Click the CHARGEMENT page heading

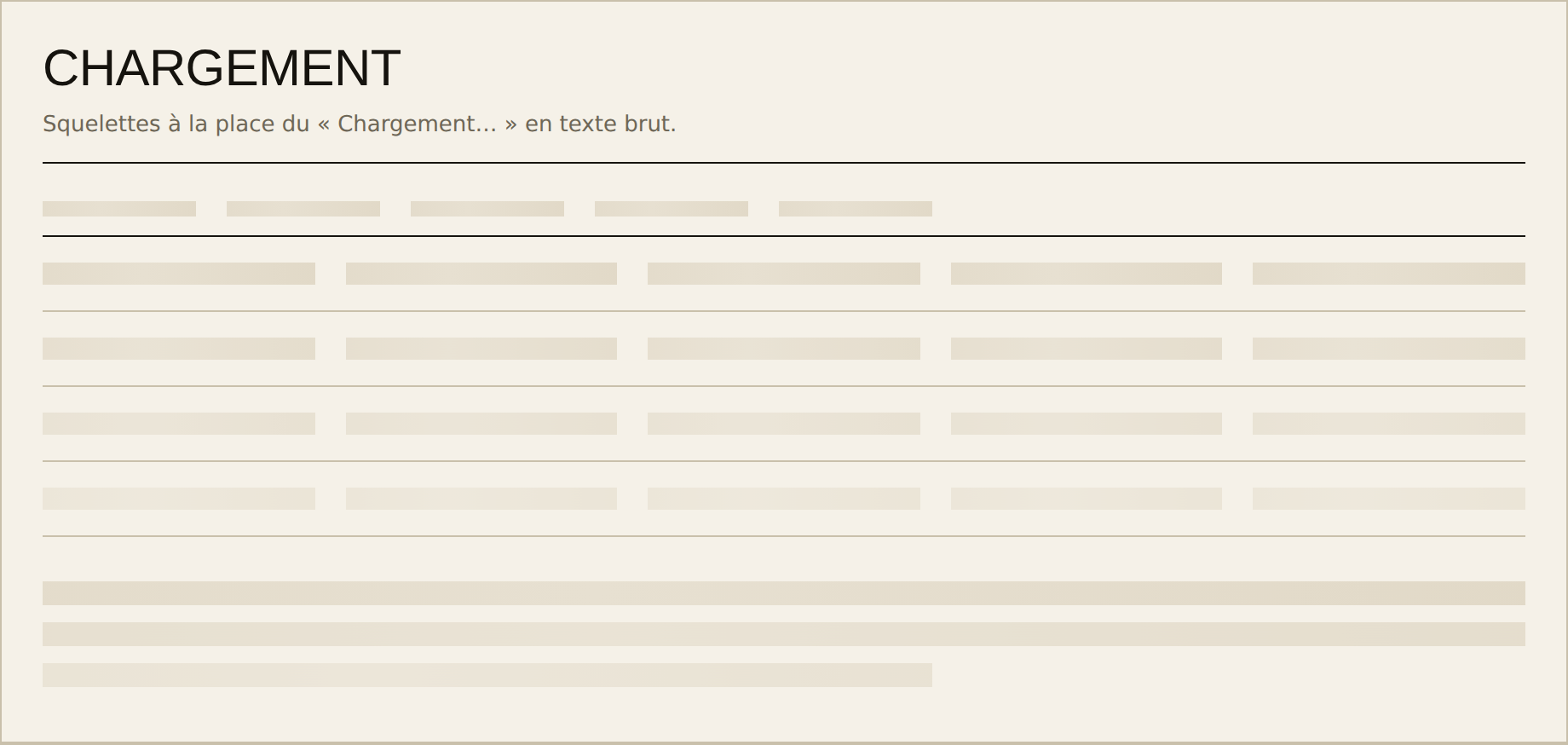[222, 68]
